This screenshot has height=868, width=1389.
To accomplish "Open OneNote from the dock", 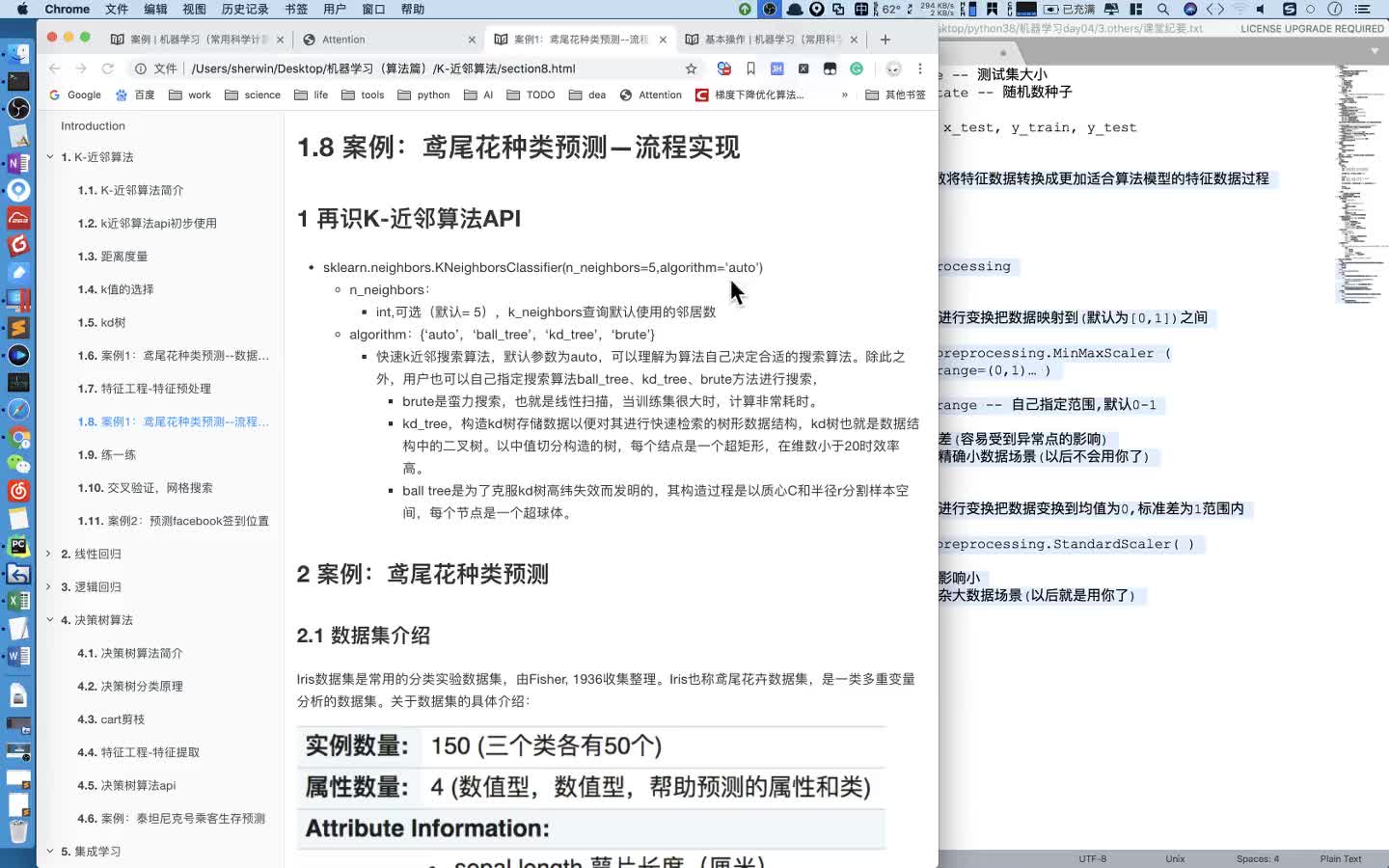I will point(18,163).
